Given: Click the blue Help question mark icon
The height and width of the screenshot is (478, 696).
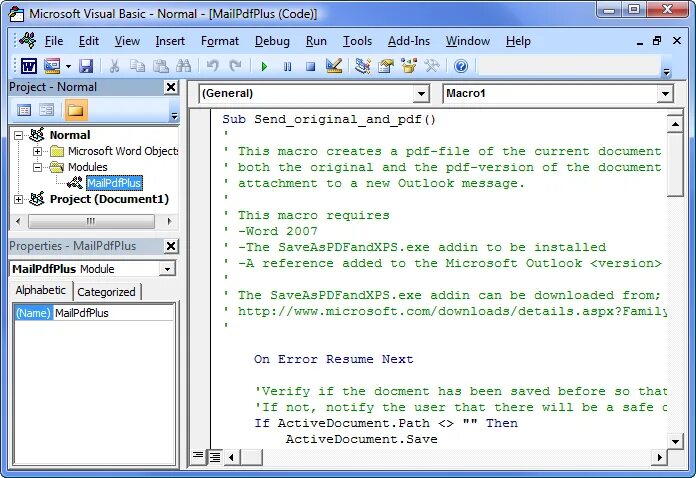Looking at the screenshot, I should click(461, 67).
